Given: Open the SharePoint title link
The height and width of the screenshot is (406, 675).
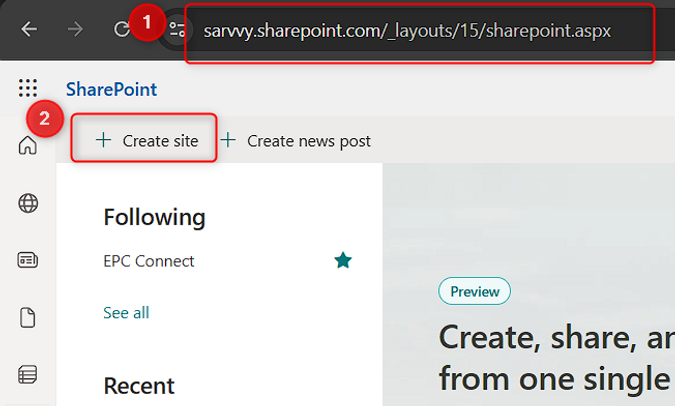Looking at the screenshot, I should [x=111, y=90].
